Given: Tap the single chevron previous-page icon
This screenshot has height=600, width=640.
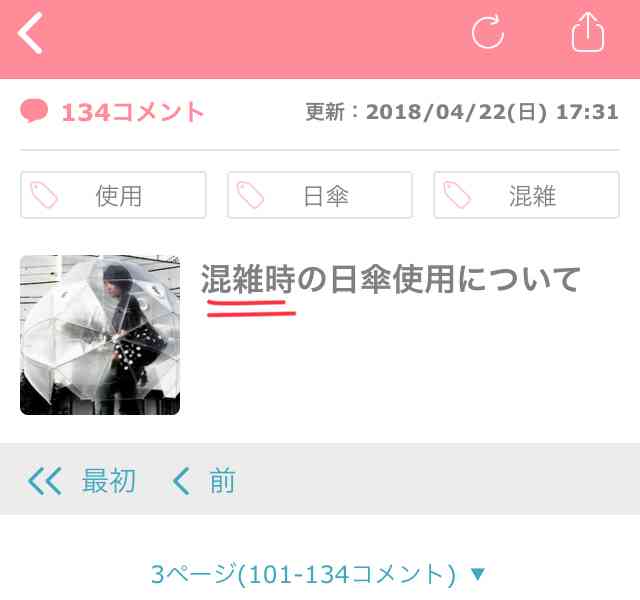Looking at the screenshot, I should (181, 481).
